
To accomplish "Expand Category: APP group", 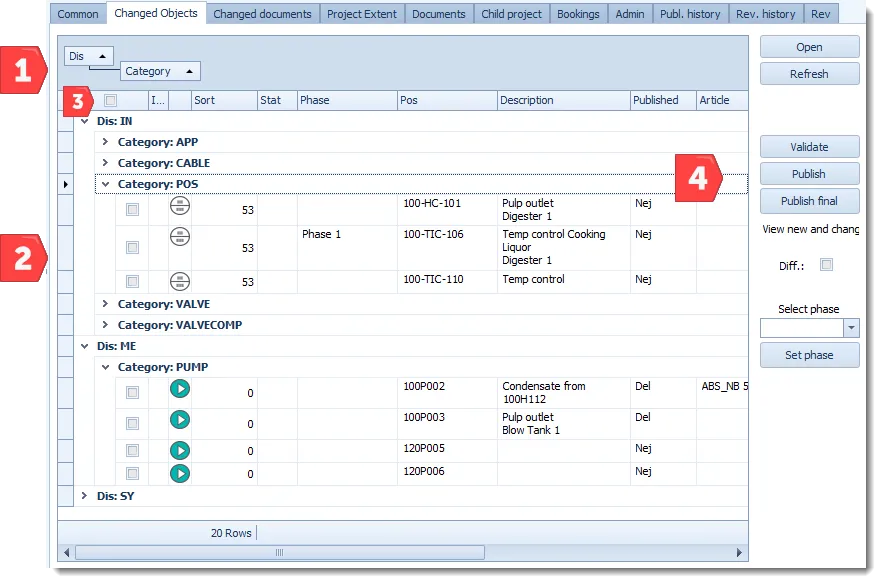I will [x=105, y=142].
